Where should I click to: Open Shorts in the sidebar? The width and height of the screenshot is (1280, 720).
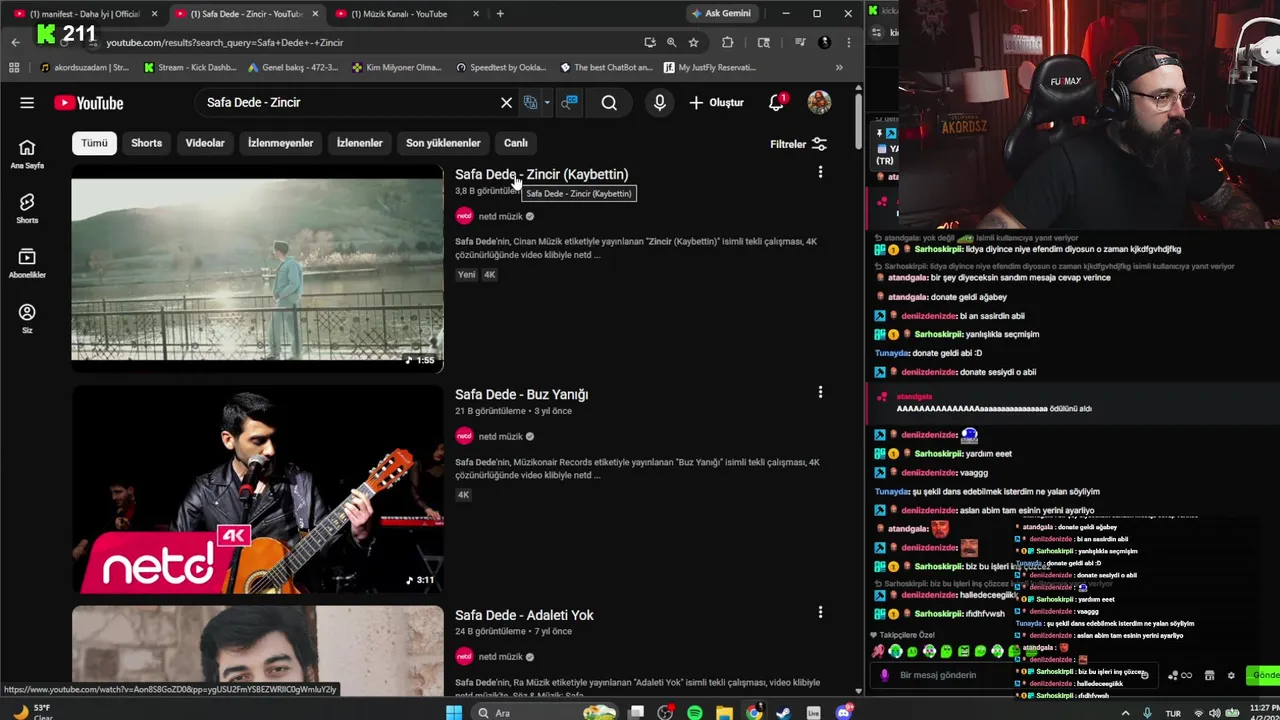pyautogui.click(x=27, y=209)
